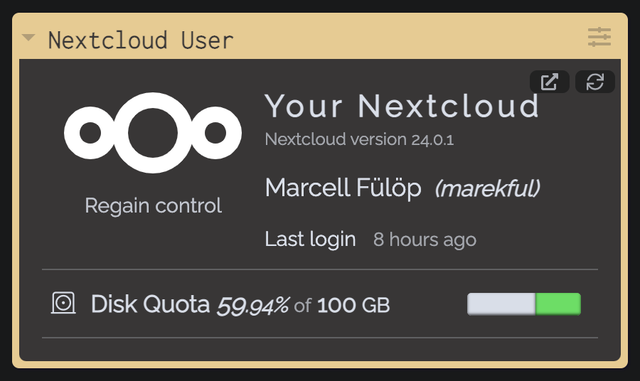This screenshot has height=381, width=640.
Task: Click the Your Nextcloud heading
Action: pyautogui.click(x=402, y=106)
